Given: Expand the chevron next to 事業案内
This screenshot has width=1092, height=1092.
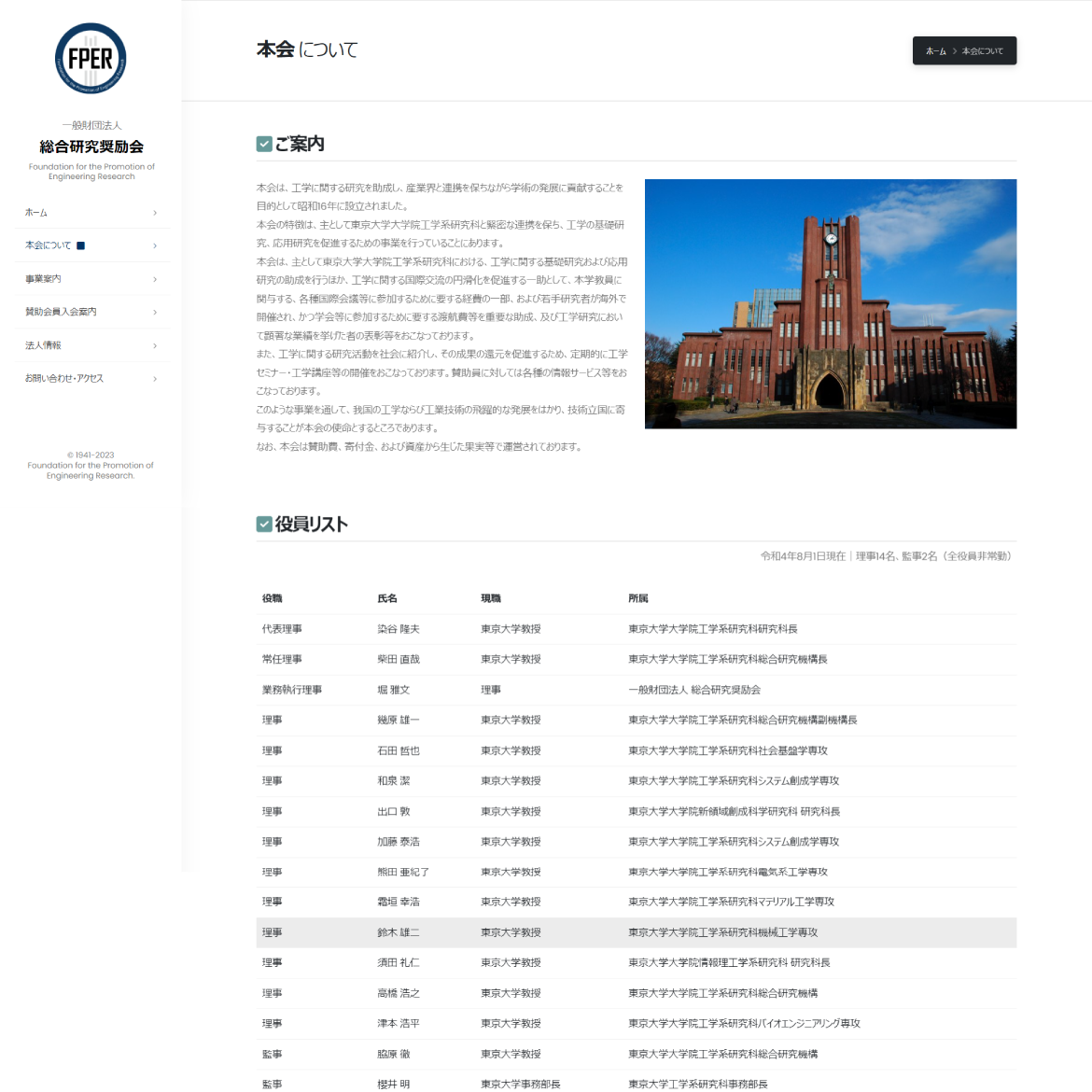Looking at the screenshot, I should tap(155, 279).
